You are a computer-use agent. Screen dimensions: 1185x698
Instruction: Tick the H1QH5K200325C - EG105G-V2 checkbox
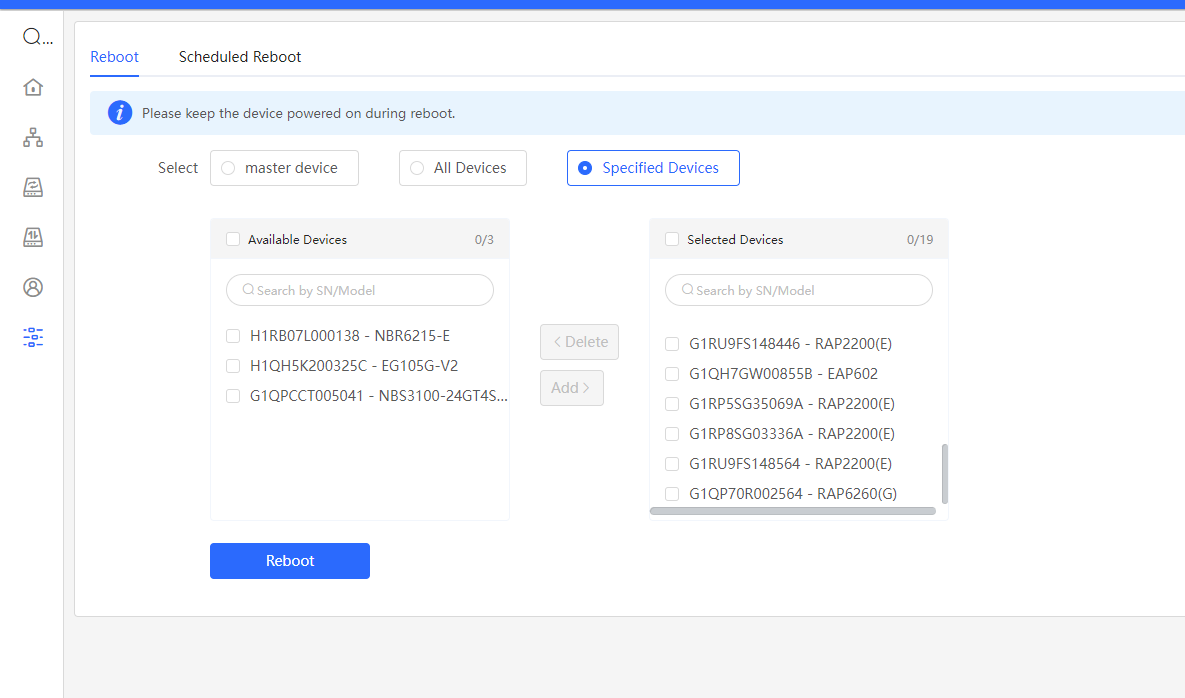point(233,366)
